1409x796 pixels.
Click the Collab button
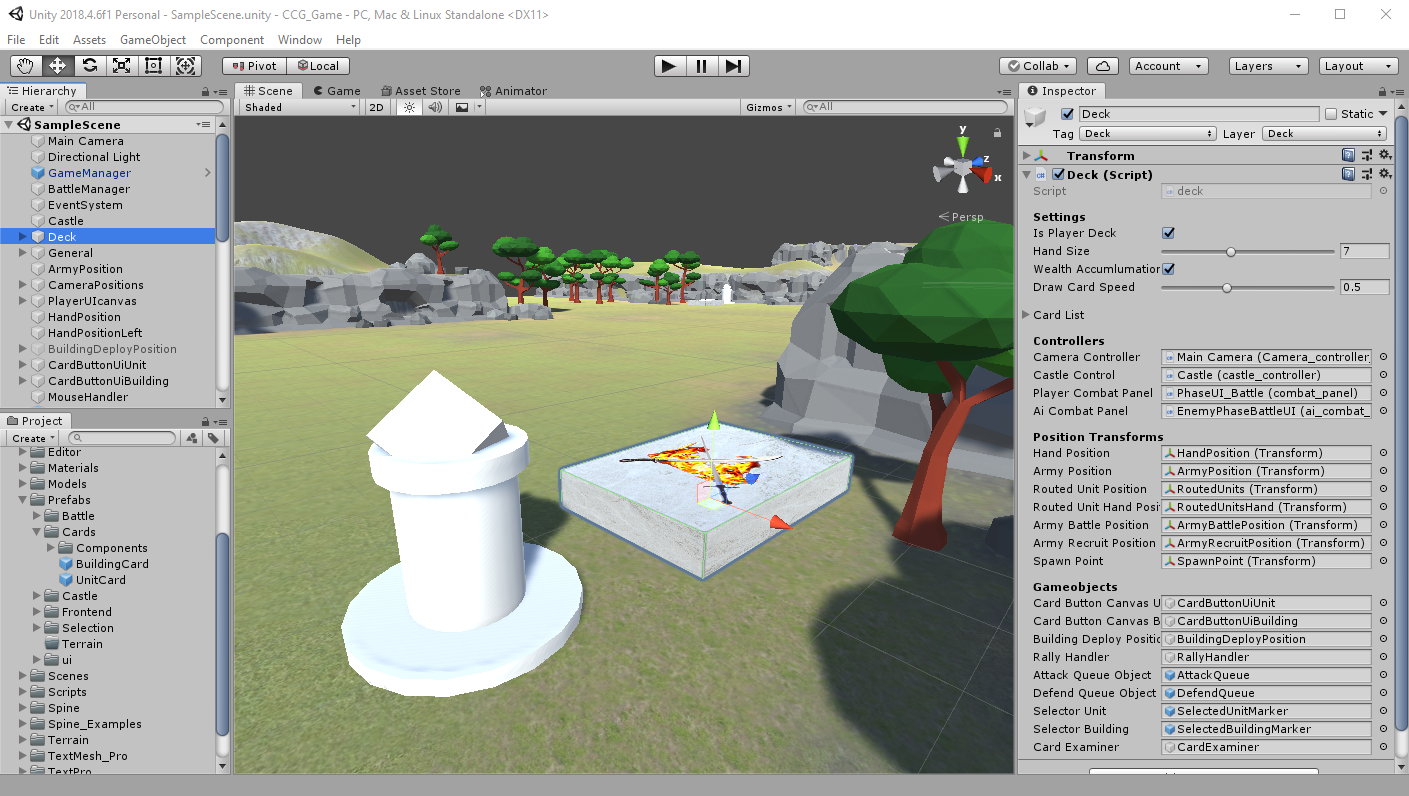coord(1038,66)
